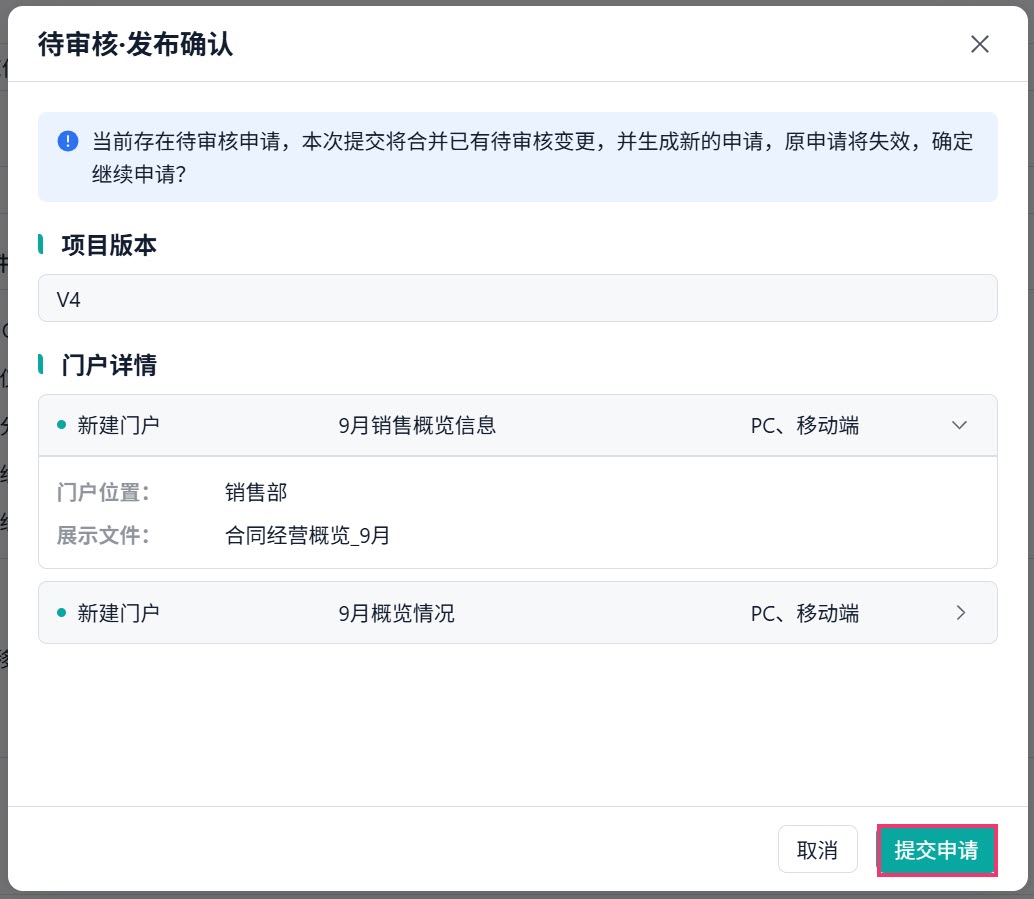Click PC、移动端 in the 9月销售概览信息 row
The image size is (1034, 899).
[805, 425]
